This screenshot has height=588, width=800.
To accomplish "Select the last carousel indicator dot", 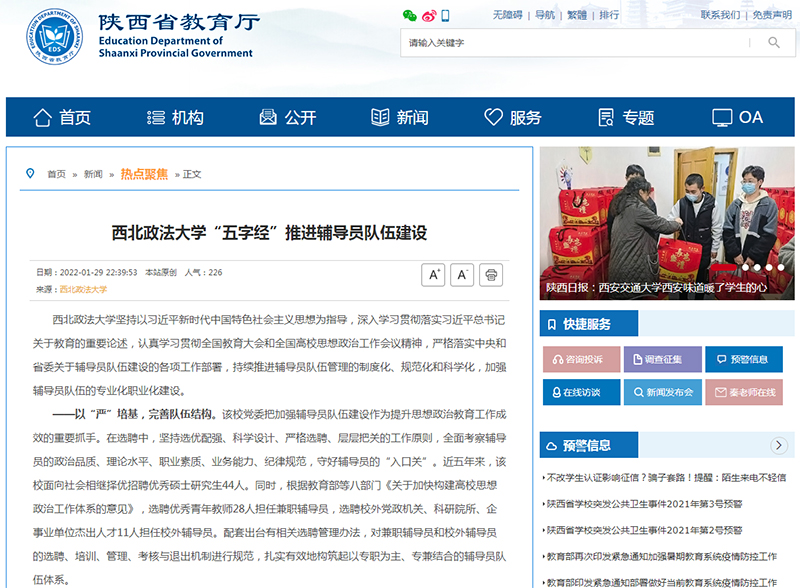I will 781,268.
